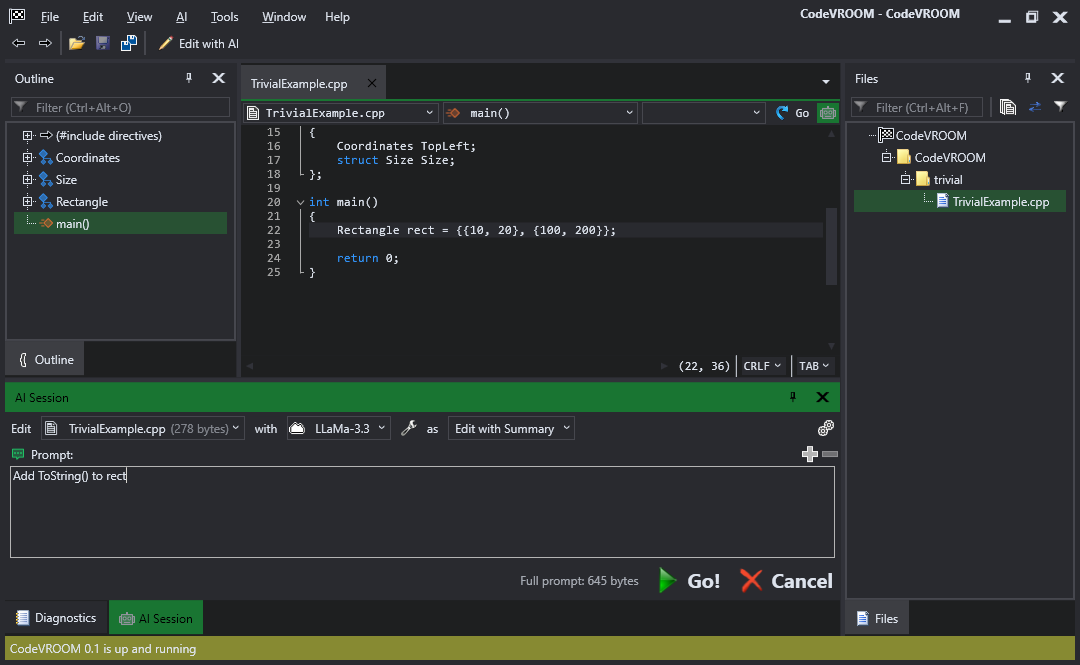Open the AI menu
This screenshot has width=1080, height=665.
pyautogui.click(x=181, y=17)
